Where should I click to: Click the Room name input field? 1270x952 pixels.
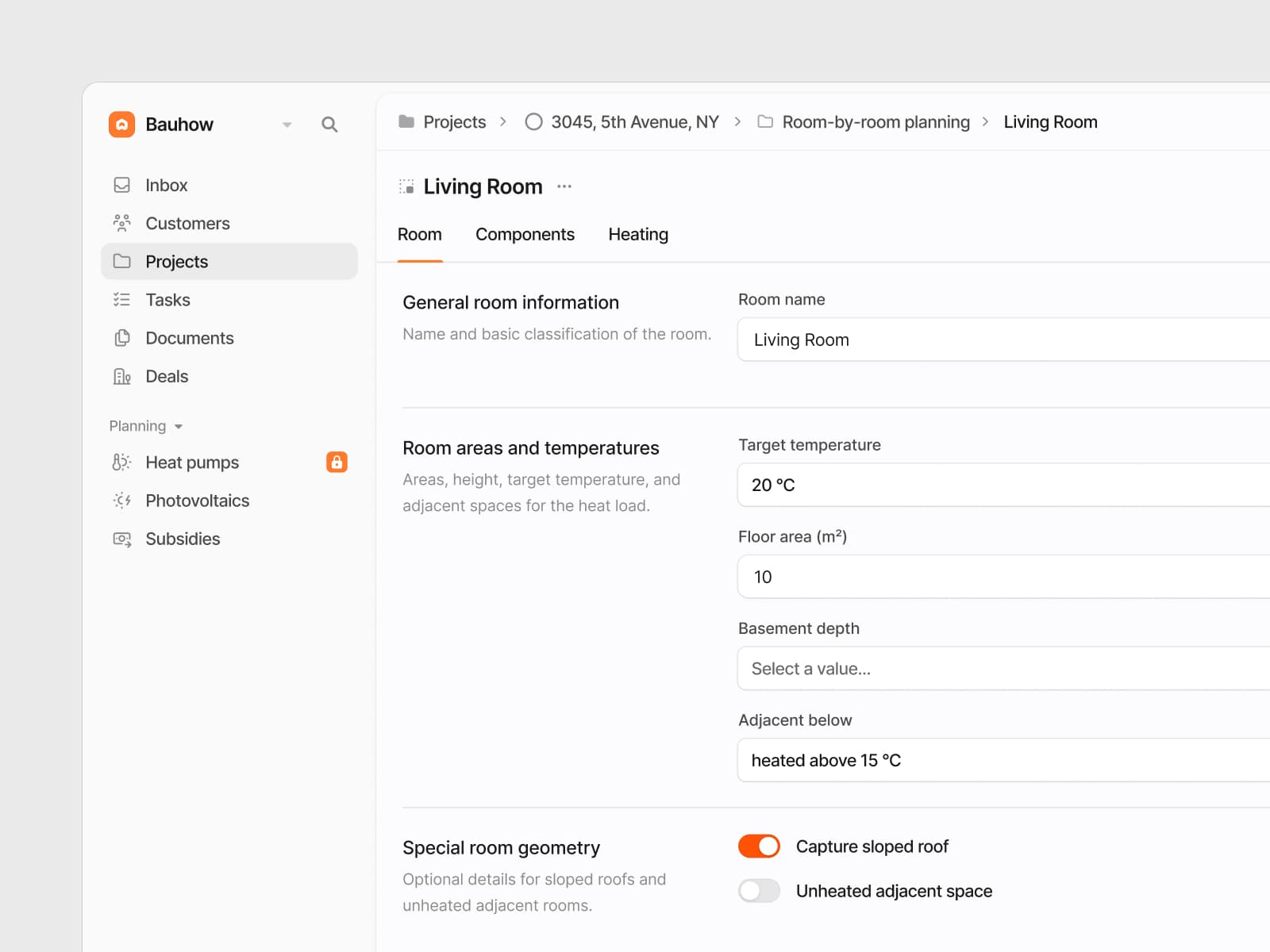pos(1003,340)
